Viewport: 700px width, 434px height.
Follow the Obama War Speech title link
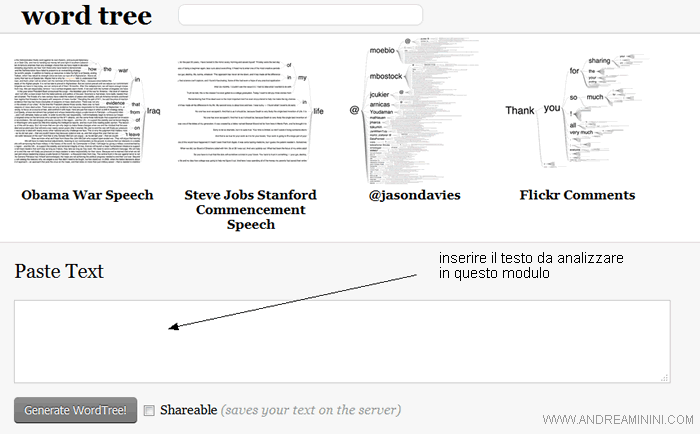point(87,194)
